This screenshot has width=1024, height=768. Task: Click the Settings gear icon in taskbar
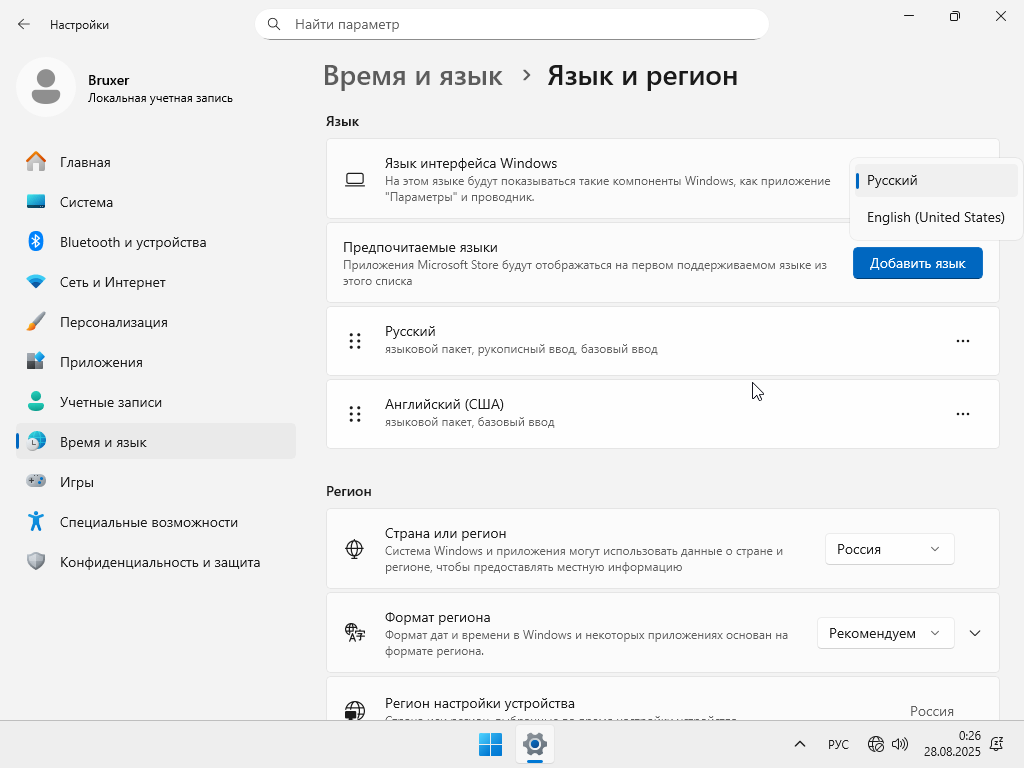(x=535, y=744)
